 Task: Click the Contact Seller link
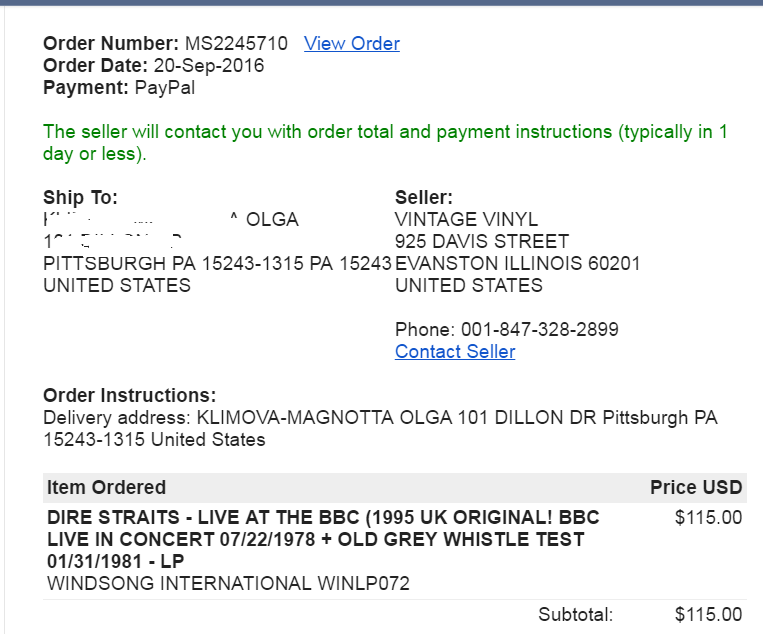pos(455,352)
